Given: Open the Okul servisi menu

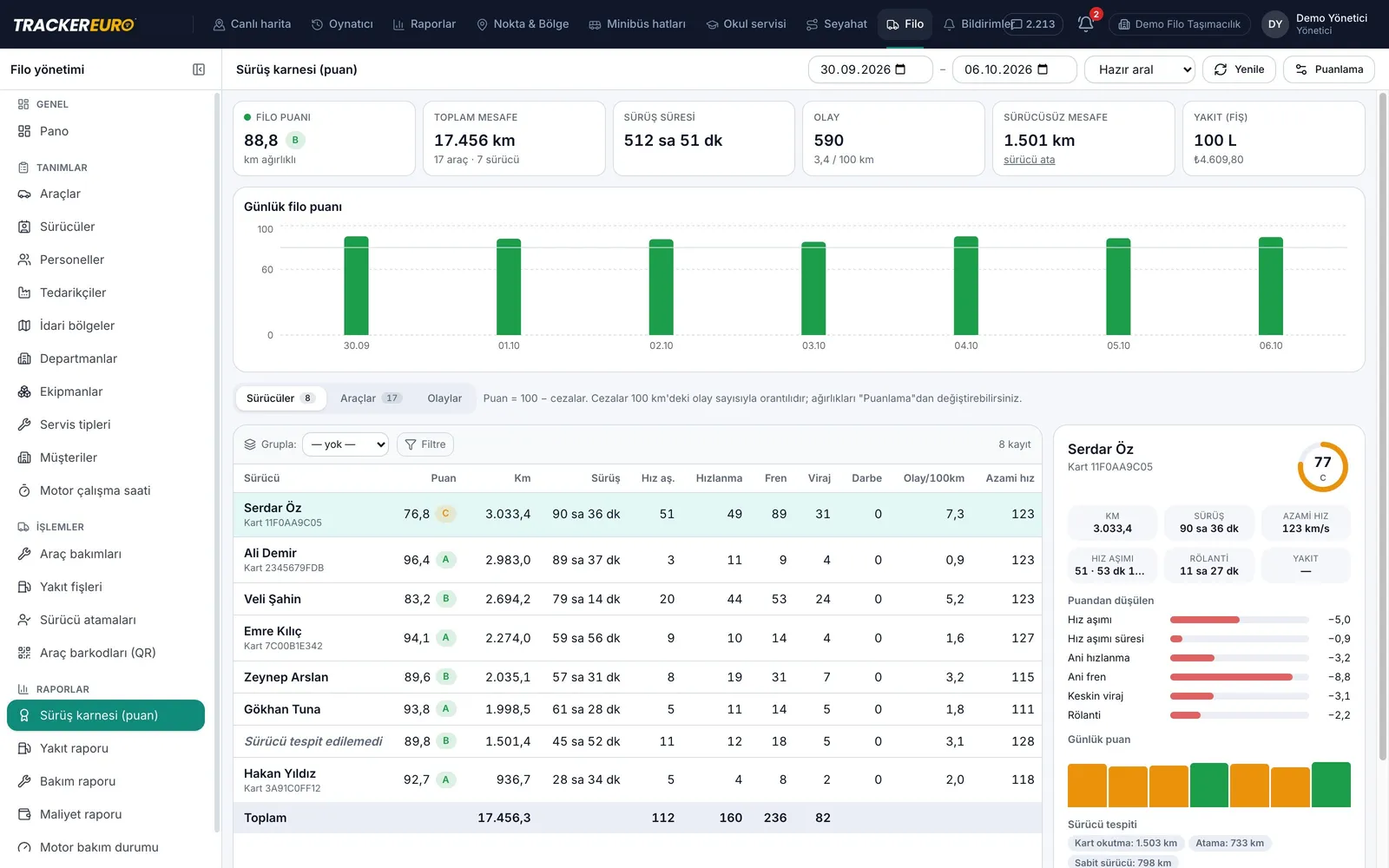Looking at the screenshot, I should (746, 24).
